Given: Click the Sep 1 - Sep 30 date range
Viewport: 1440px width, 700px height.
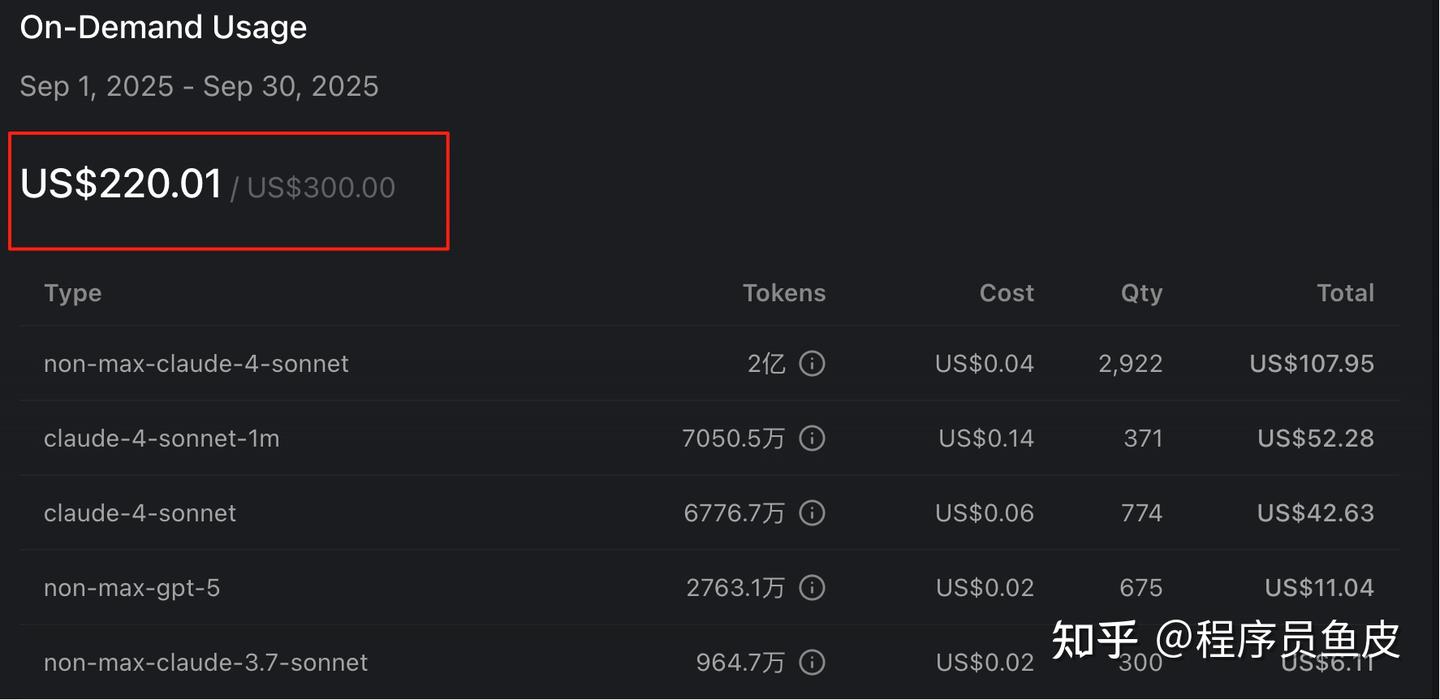Looking at the screenshot, I should coord(199,86).
